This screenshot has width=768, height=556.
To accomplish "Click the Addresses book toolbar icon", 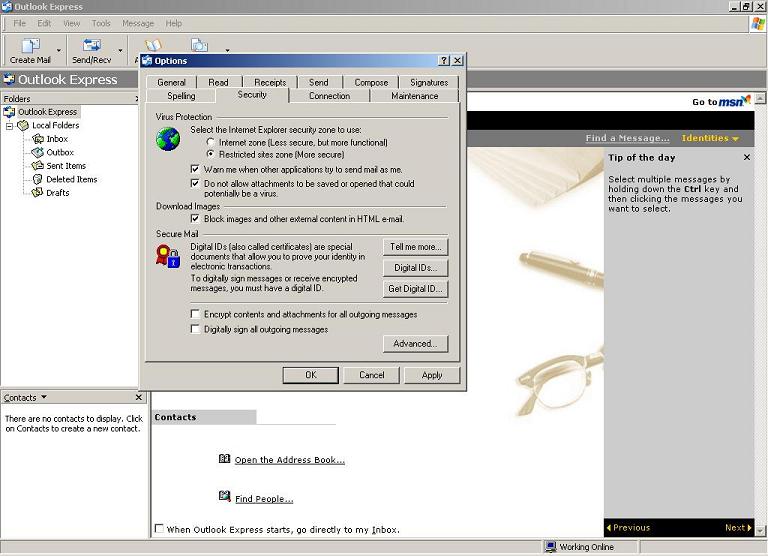I will (153, 45).
